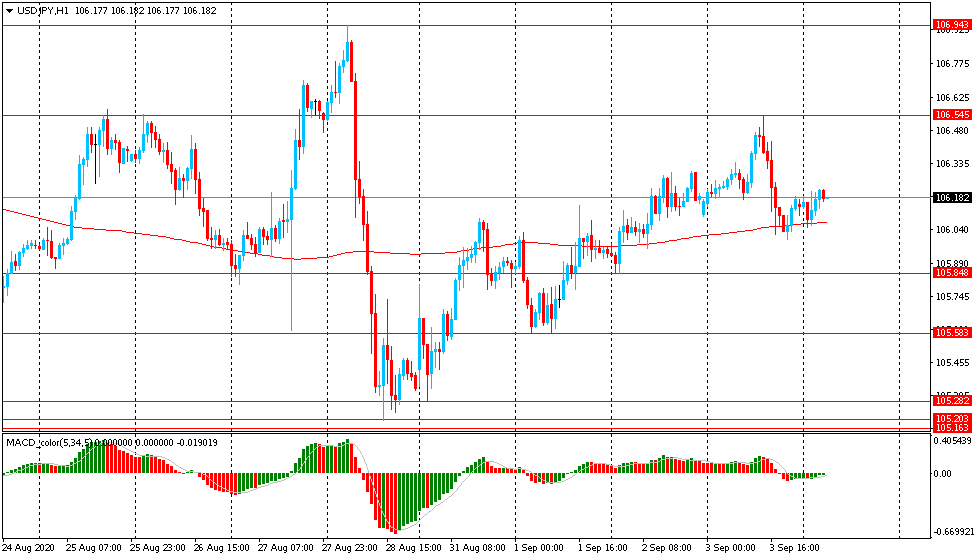Click the 0.405439 MACD scale value
Image resolution: width=976 pixels, height=559 pixels.
pos(953,441)
